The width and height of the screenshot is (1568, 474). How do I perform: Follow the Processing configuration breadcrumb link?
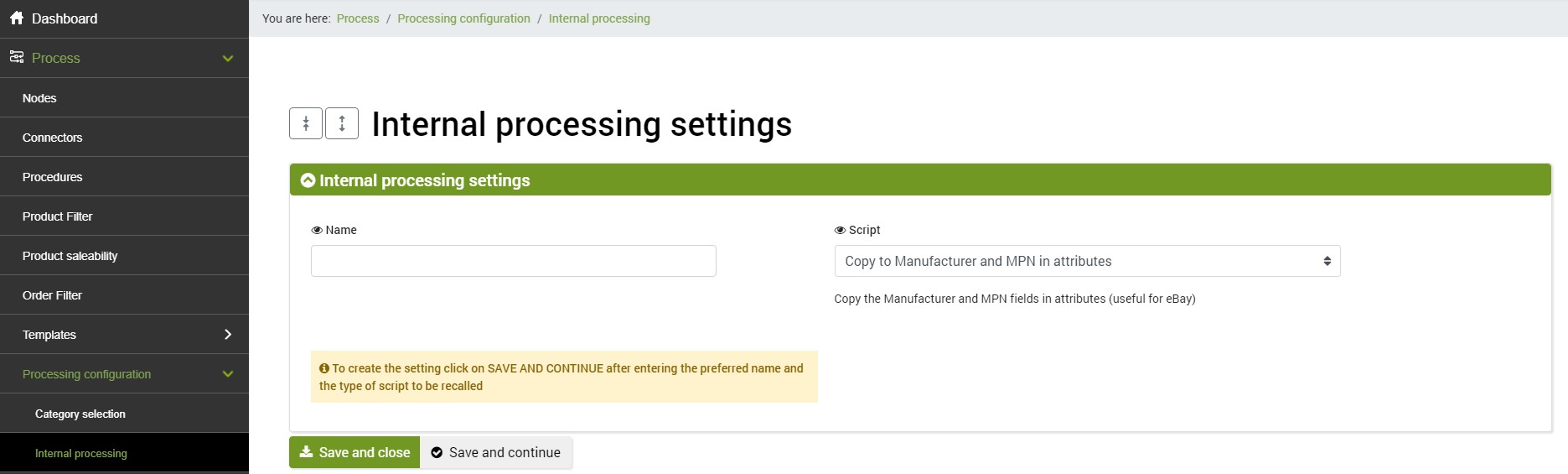coord(463,18)
